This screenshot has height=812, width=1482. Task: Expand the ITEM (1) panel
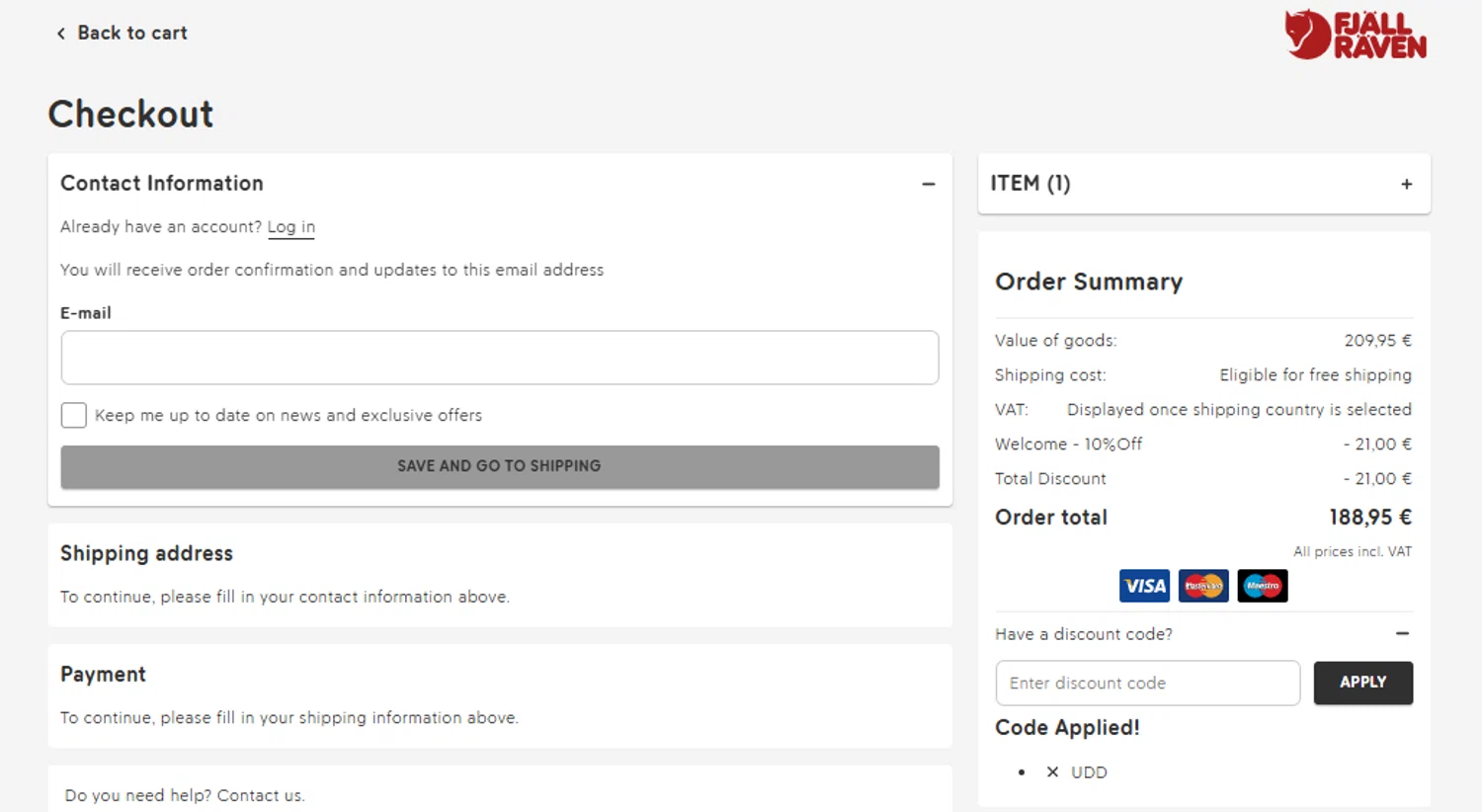(1406, 184)
